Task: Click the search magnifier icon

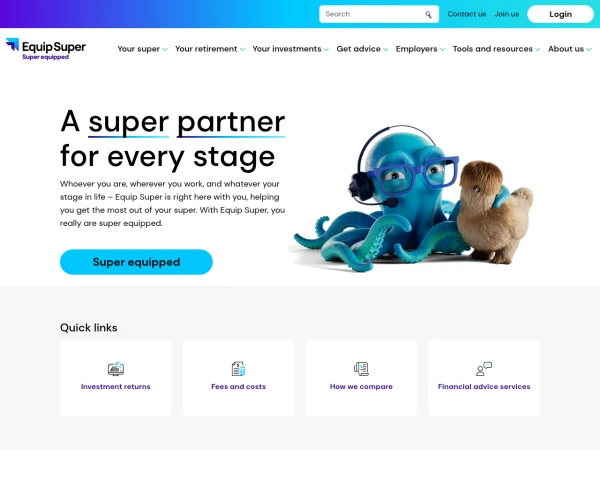Action: [x=428, y=15]
